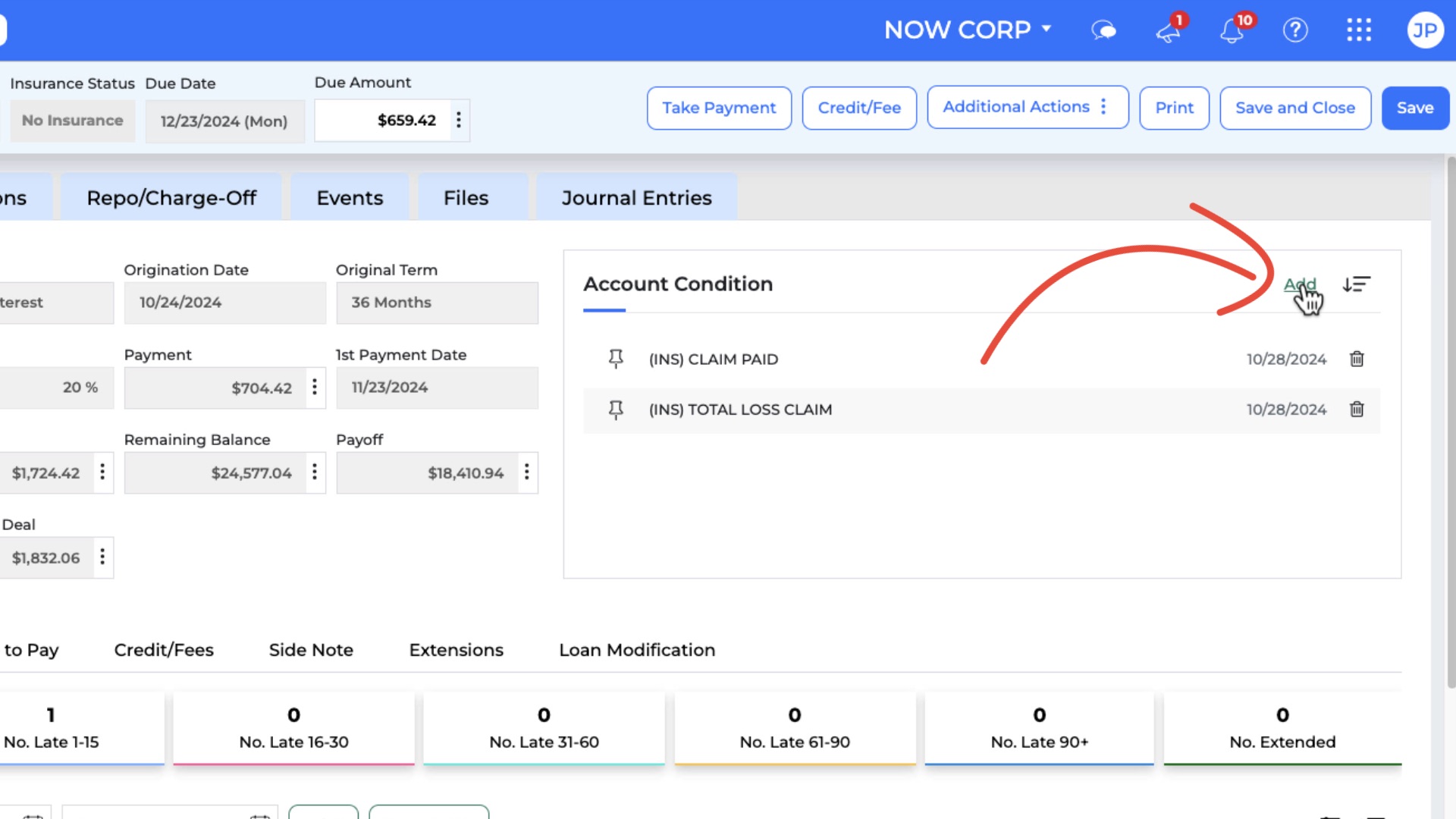The image size is (1456, 819).
Task: Click the Take Payment button
Action: (x=719, y=108)
